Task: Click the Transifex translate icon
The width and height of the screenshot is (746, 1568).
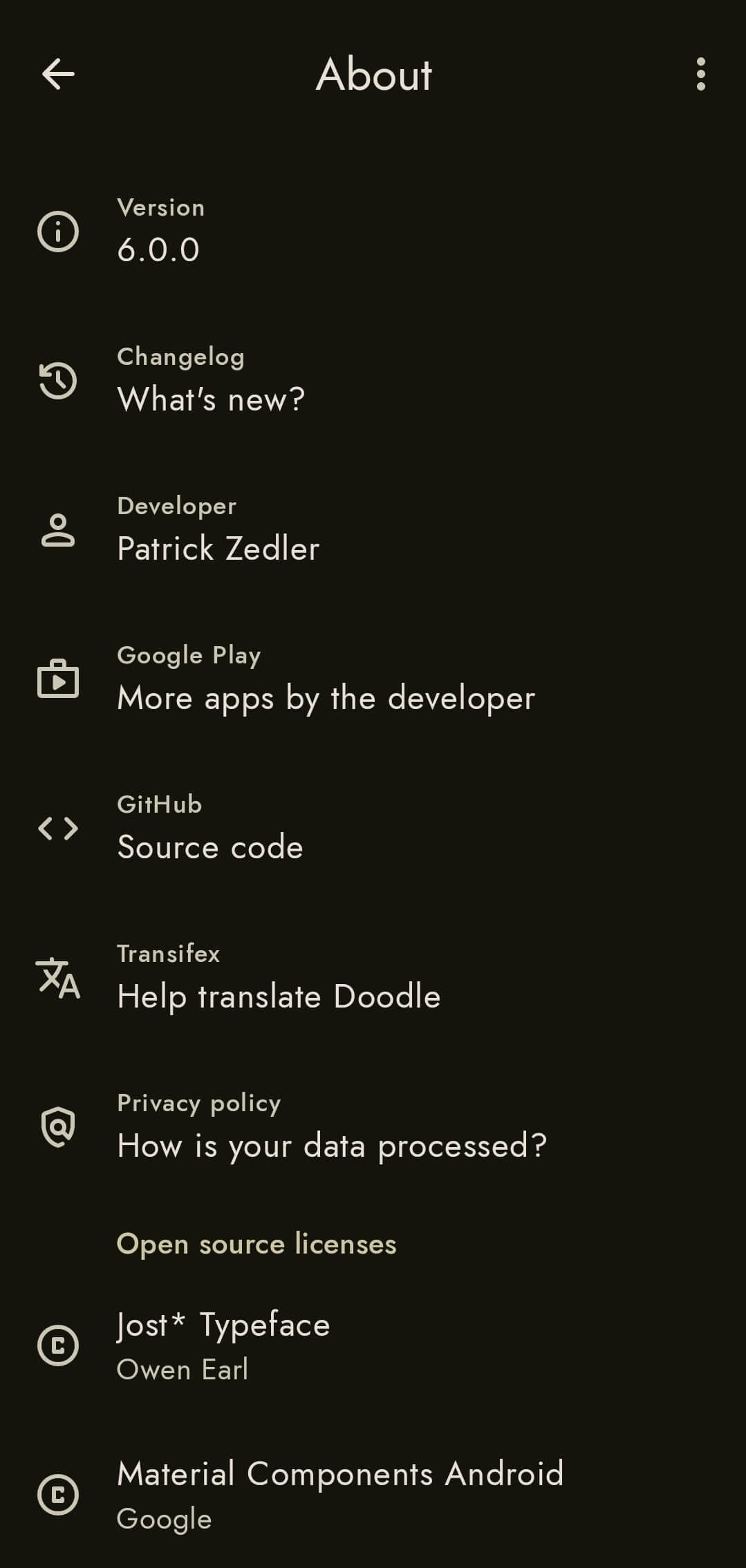Action: 58,978
